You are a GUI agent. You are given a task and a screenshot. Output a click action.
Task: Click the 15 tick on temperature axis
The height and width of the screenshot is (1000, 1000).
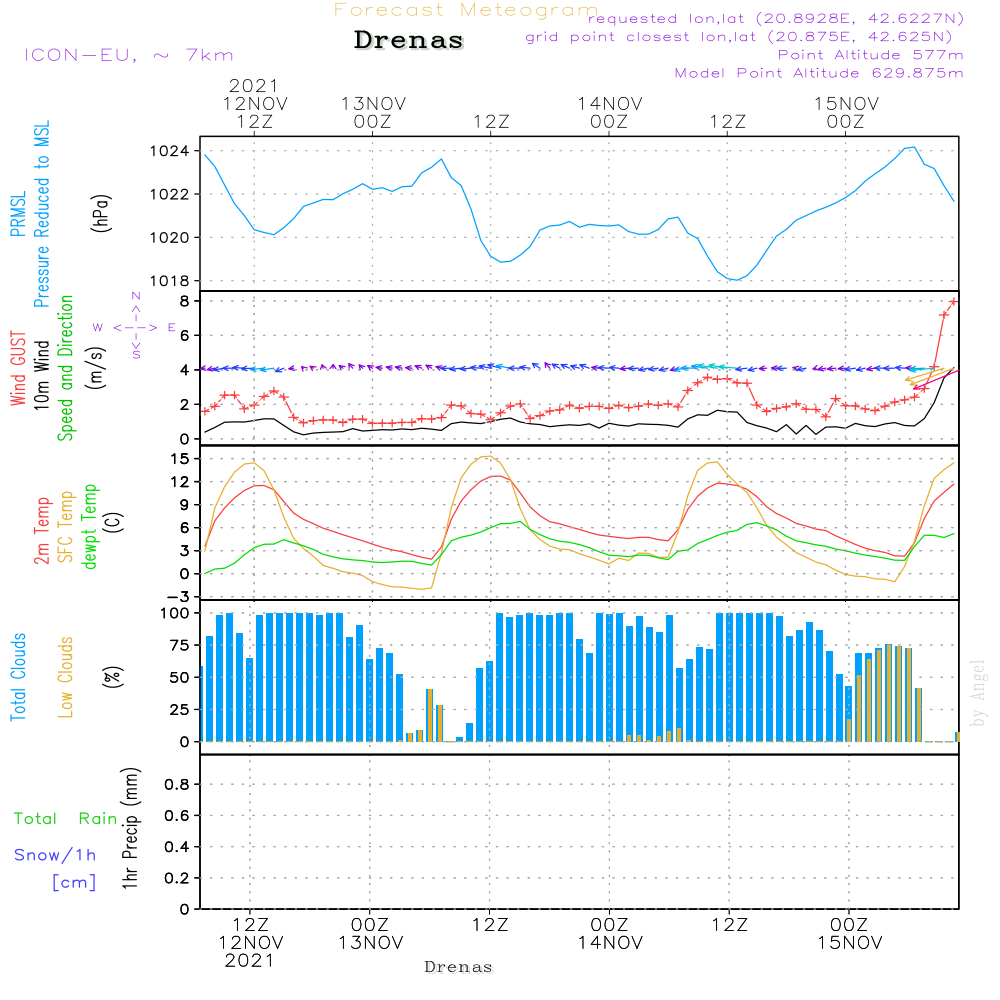(180, 459)
